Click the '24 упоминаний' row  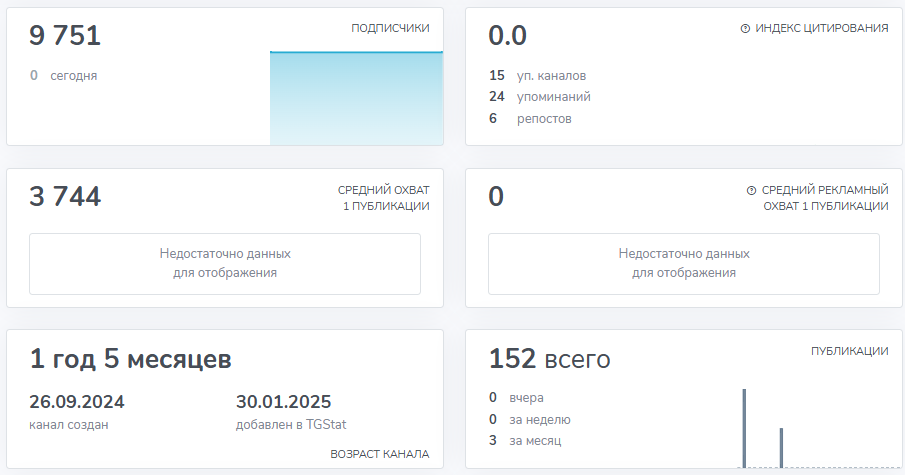(540, 96)
